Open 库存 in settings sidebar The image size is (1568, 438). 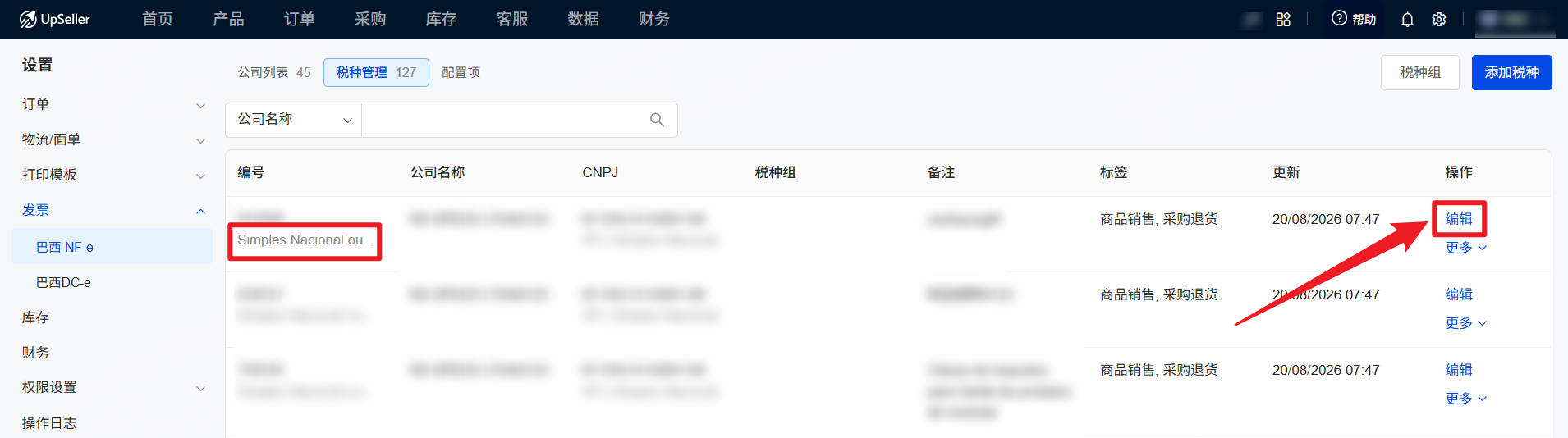[x=35, y=317]
